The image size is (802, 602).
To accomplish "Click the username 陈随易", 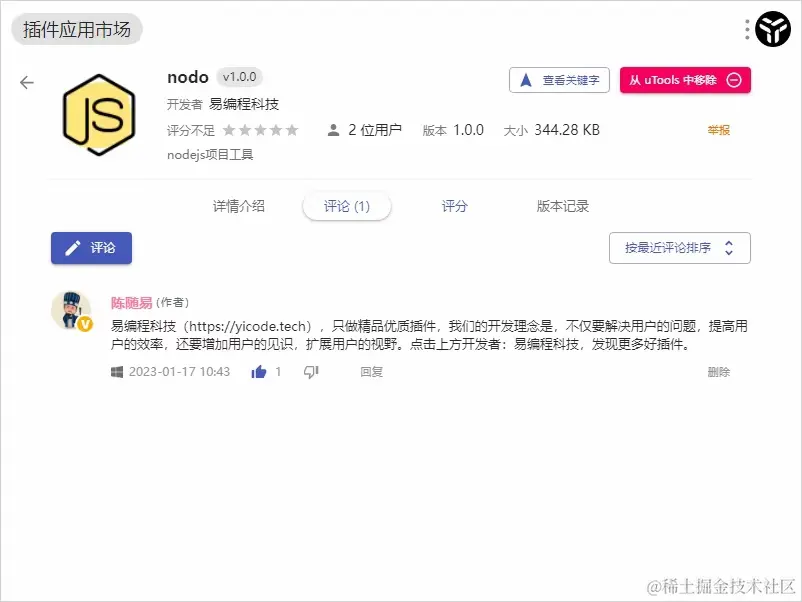I will point(131,303).
